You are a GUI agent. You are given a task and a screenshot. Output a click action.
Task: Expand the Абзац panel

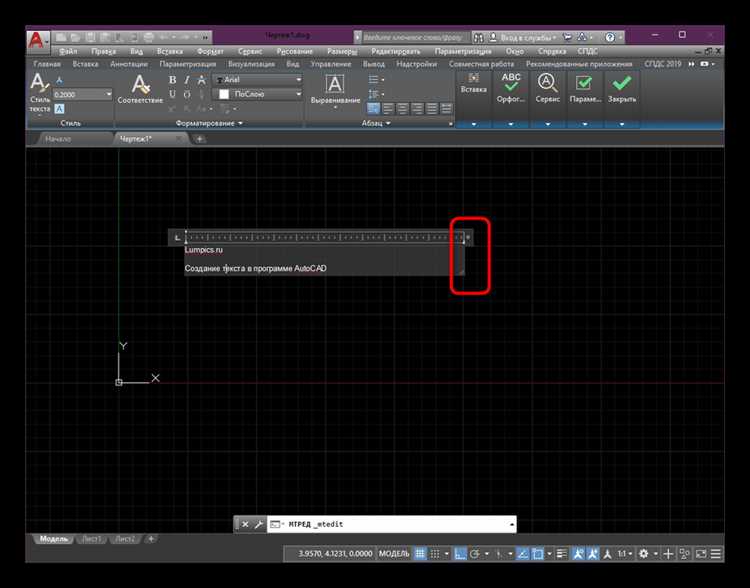(376, 123)
